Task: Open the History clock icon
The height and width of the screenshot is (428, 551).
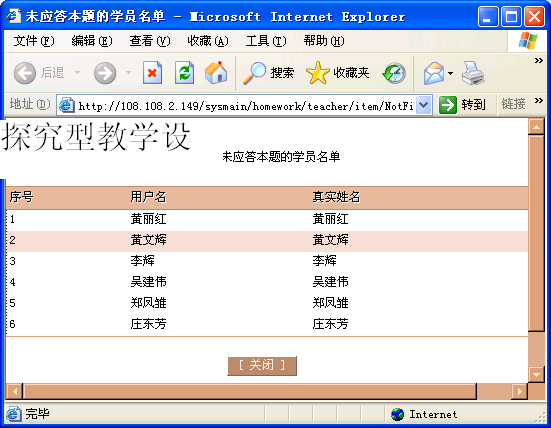Action: point(394,73)
